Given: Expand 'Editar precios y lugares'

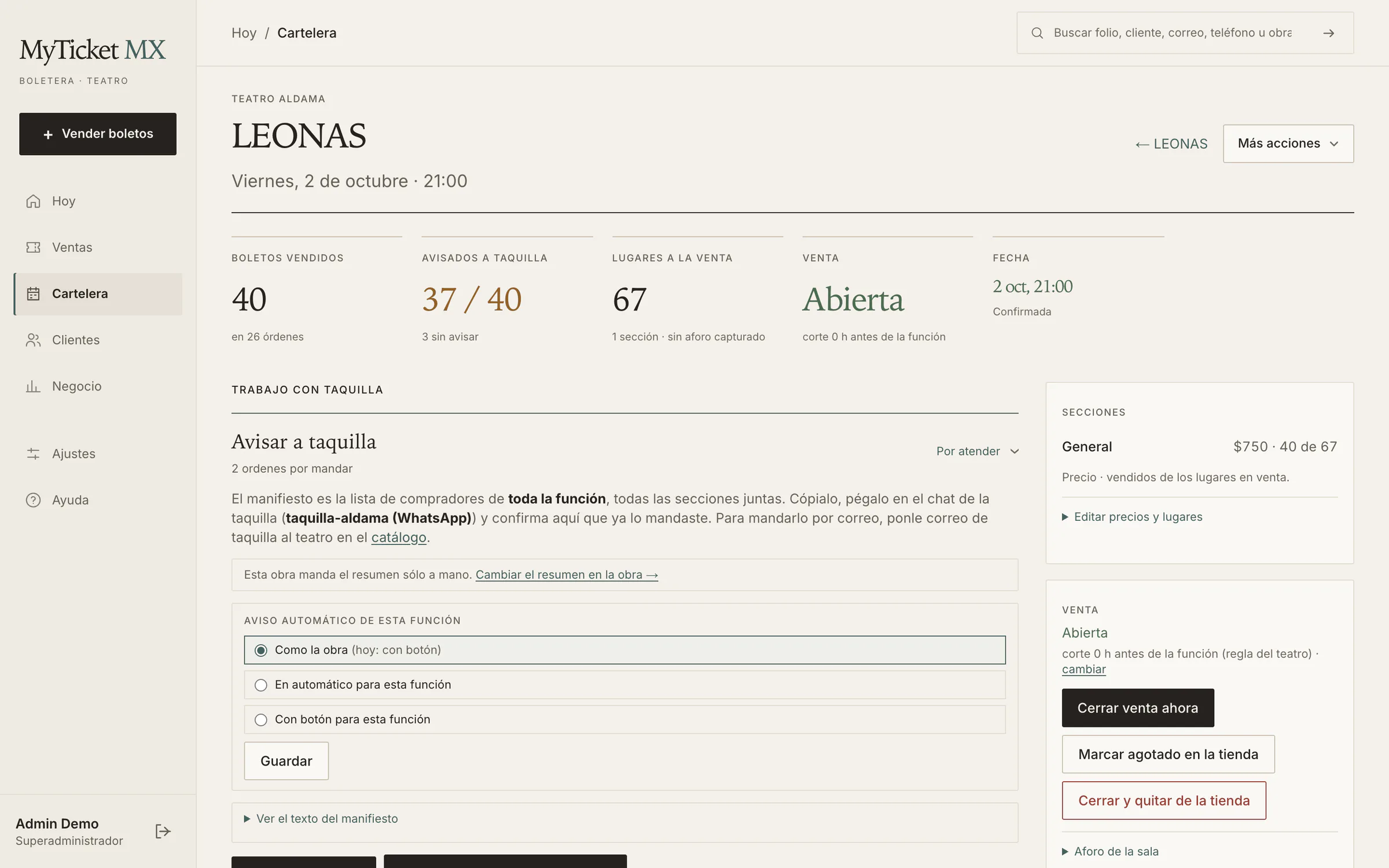Looking at the screenshot, I should point(1132,517).
